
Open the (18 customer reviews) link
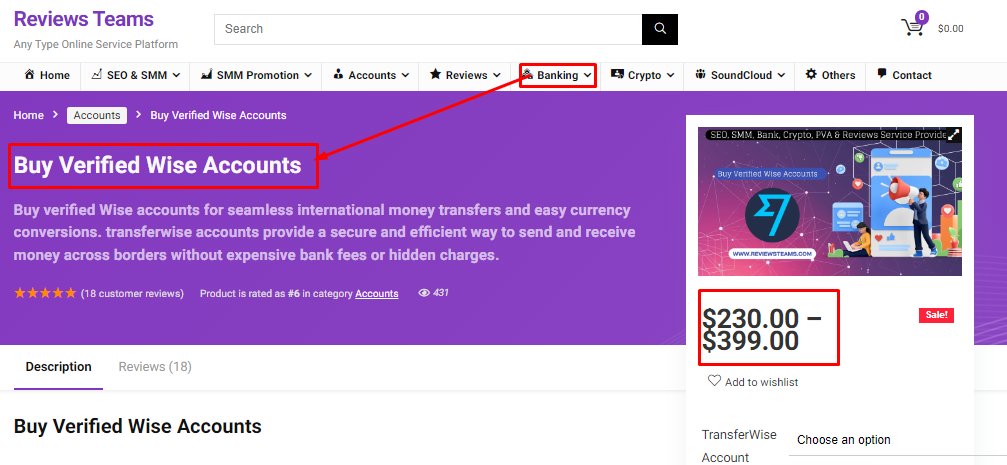(x=132, y=294)
